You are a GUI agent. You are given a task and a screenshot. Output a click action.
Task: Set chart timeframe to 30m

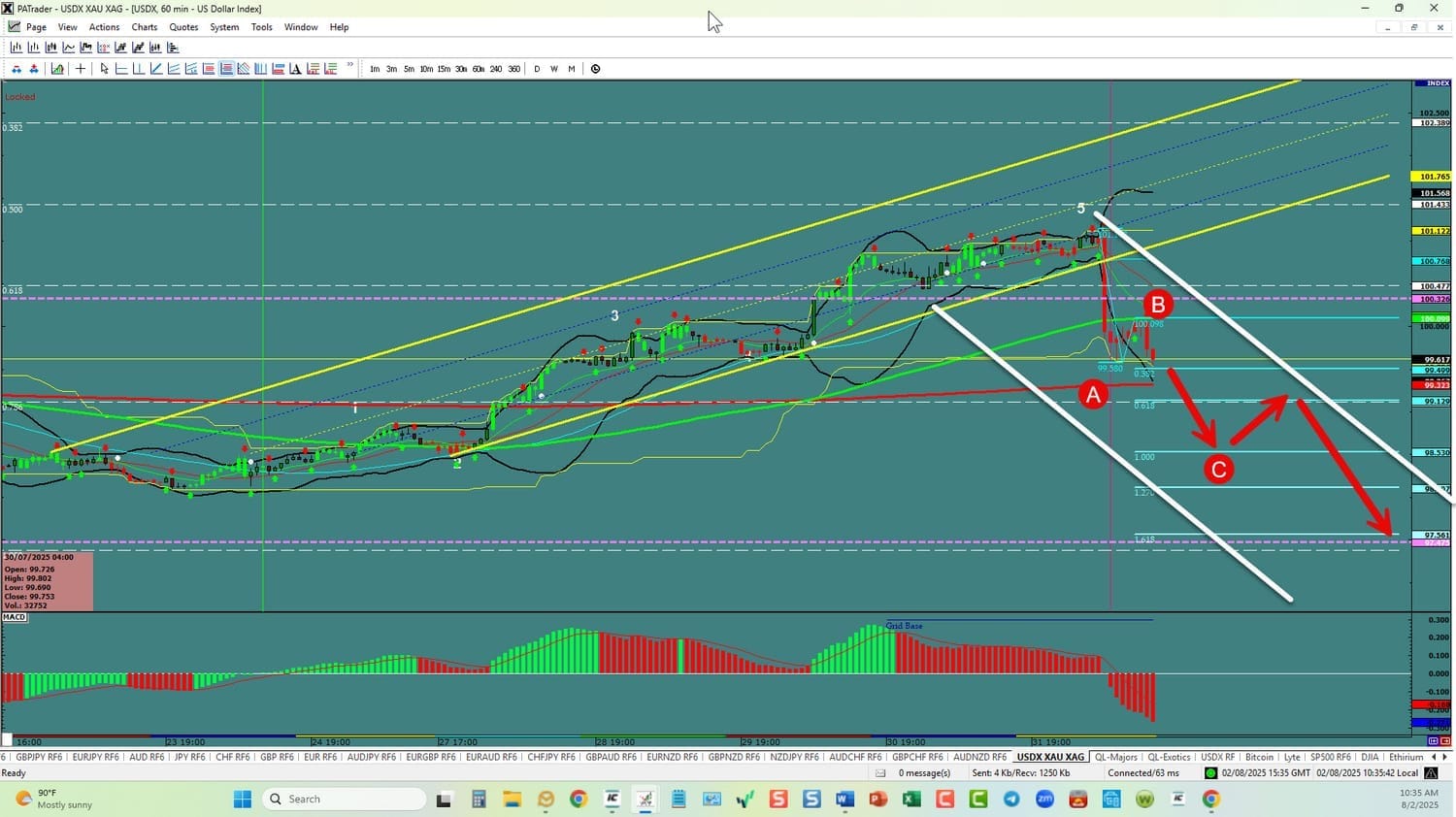click(461, 69)
